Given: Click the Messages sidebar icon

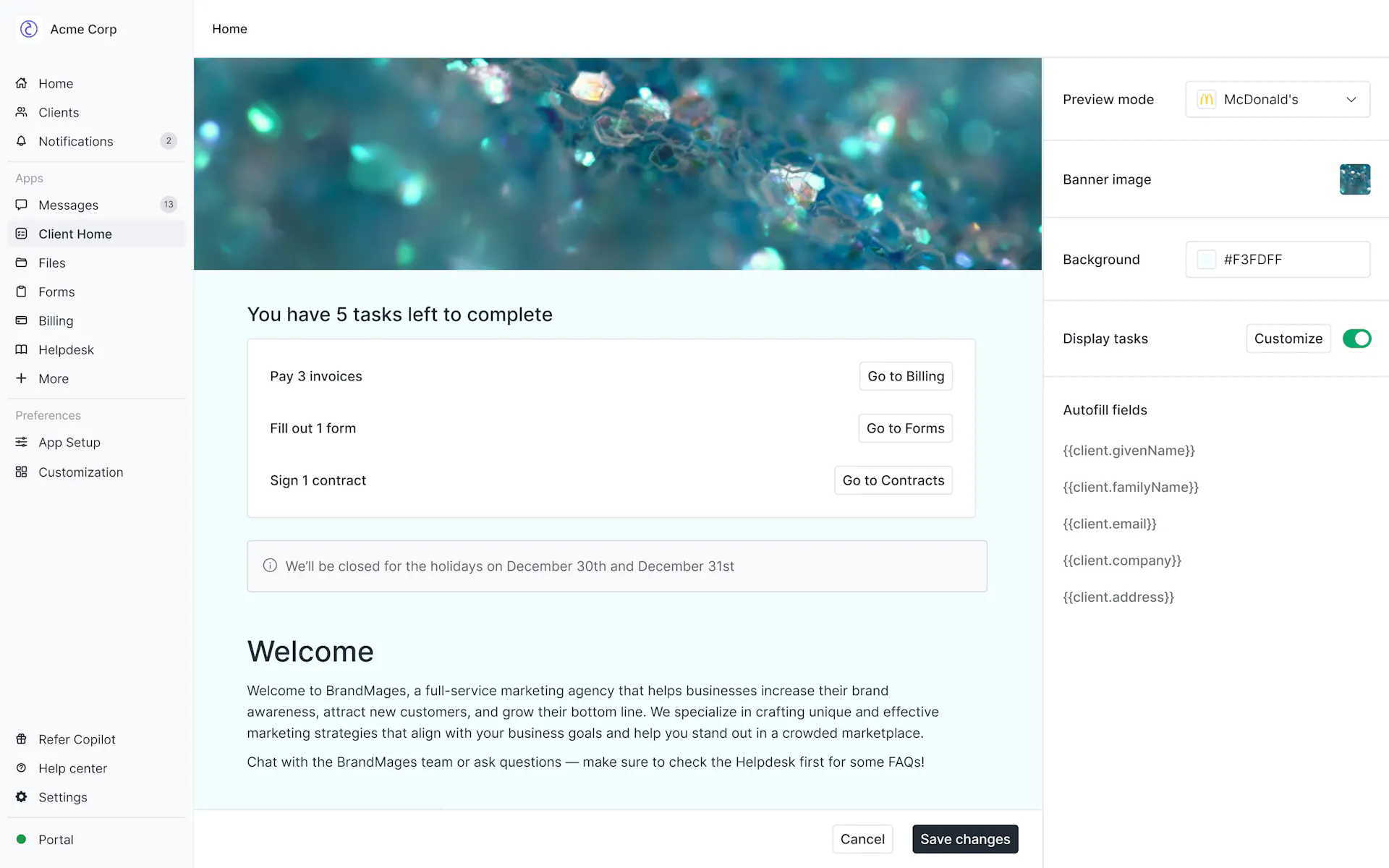Looking at the screenshot, I should tap(21, 204).
